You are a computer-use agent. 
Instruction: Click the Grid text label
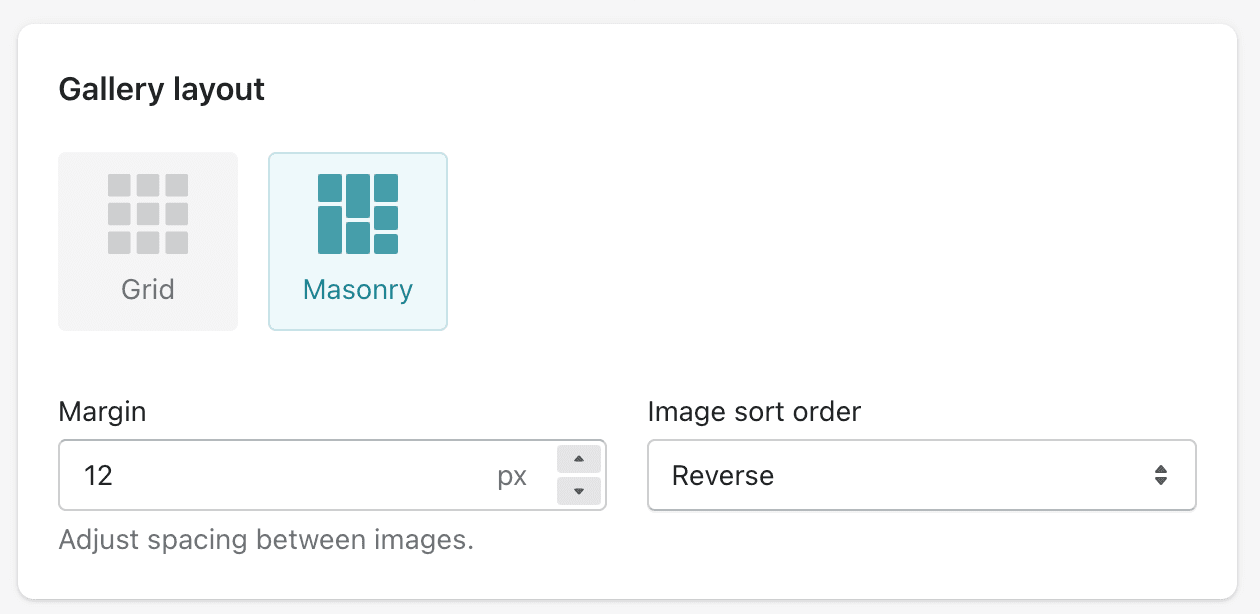pyautogui.click(x=148, y=290)
